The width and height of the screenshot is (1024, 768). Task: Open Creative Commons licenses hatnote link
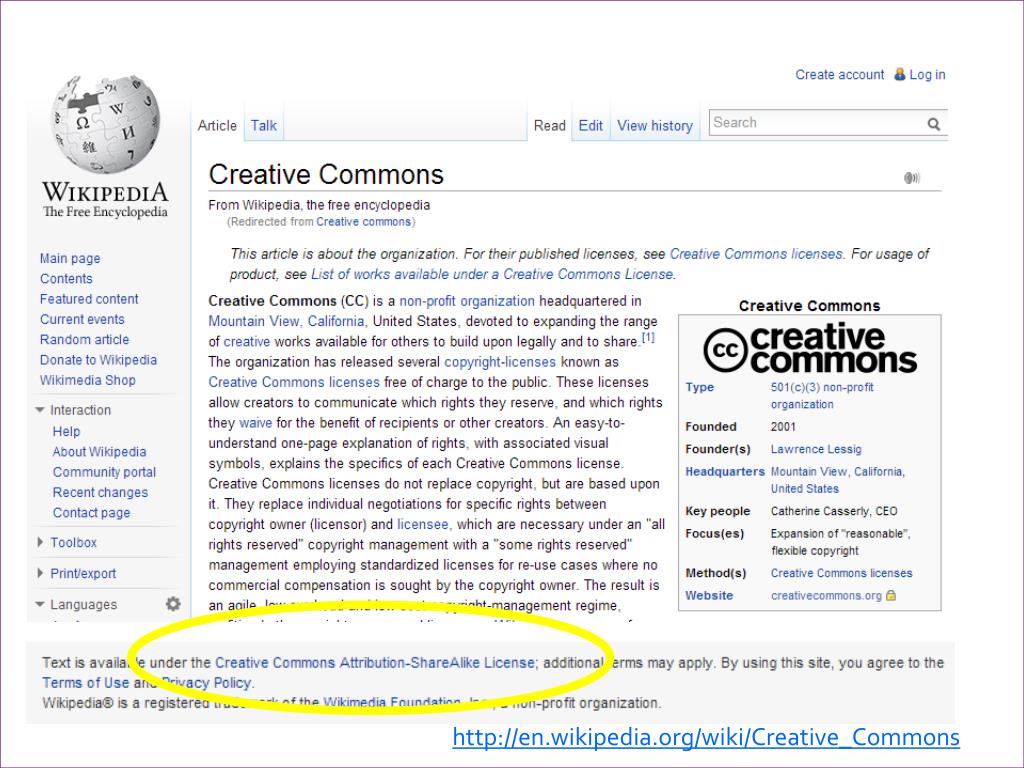756,253
